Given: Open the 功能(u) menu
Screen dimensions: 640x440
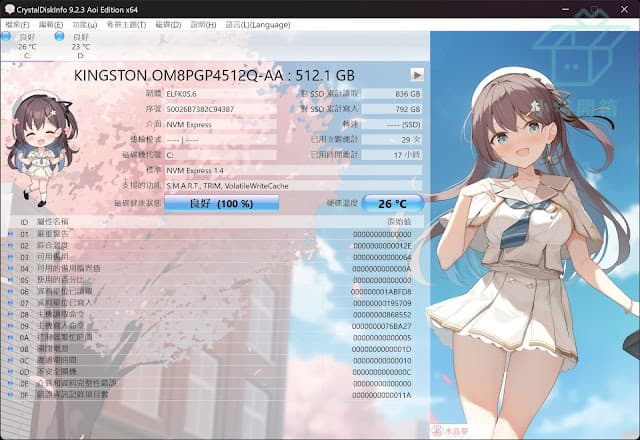Looking at the screenshot, I should pyautogui.click(x=85, y=25).
